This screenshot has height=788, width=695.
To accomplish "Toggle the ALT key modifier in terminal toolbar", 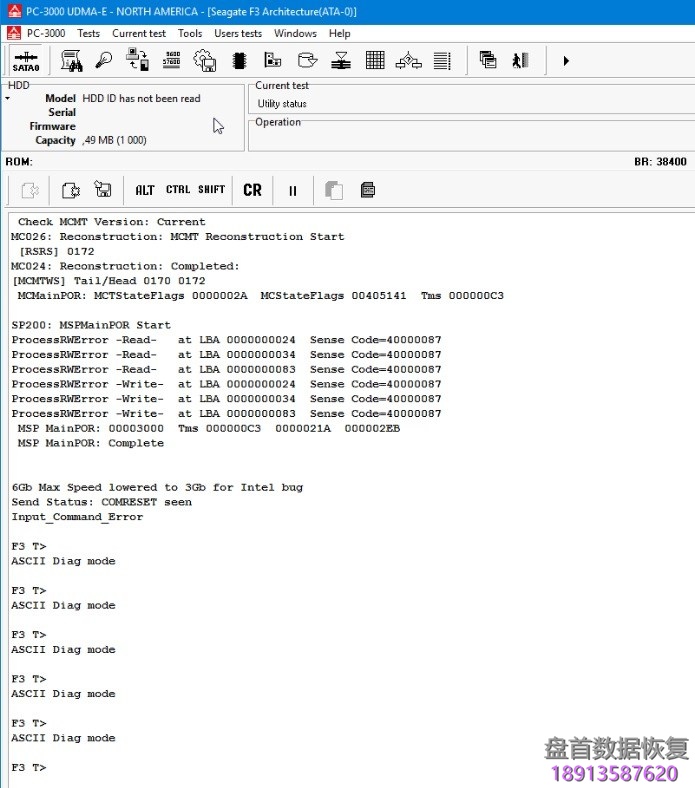I will 145,190.
